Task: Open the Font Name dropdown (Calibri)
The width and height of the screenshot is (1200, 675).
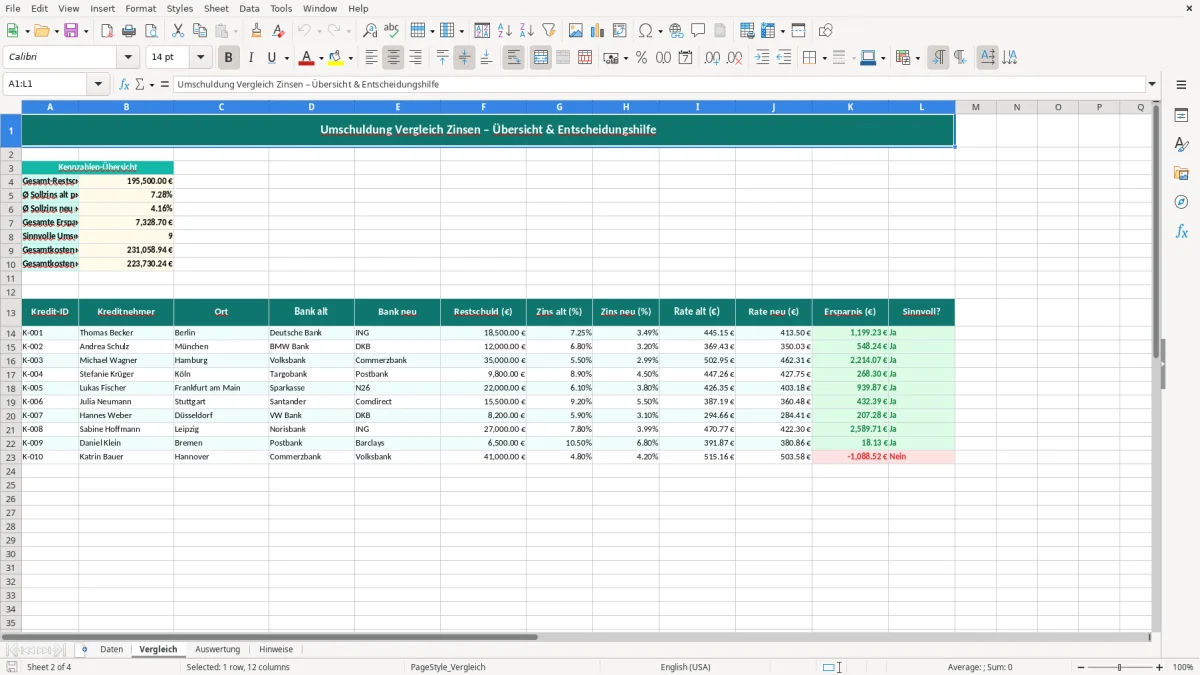Action: [128, 58]
